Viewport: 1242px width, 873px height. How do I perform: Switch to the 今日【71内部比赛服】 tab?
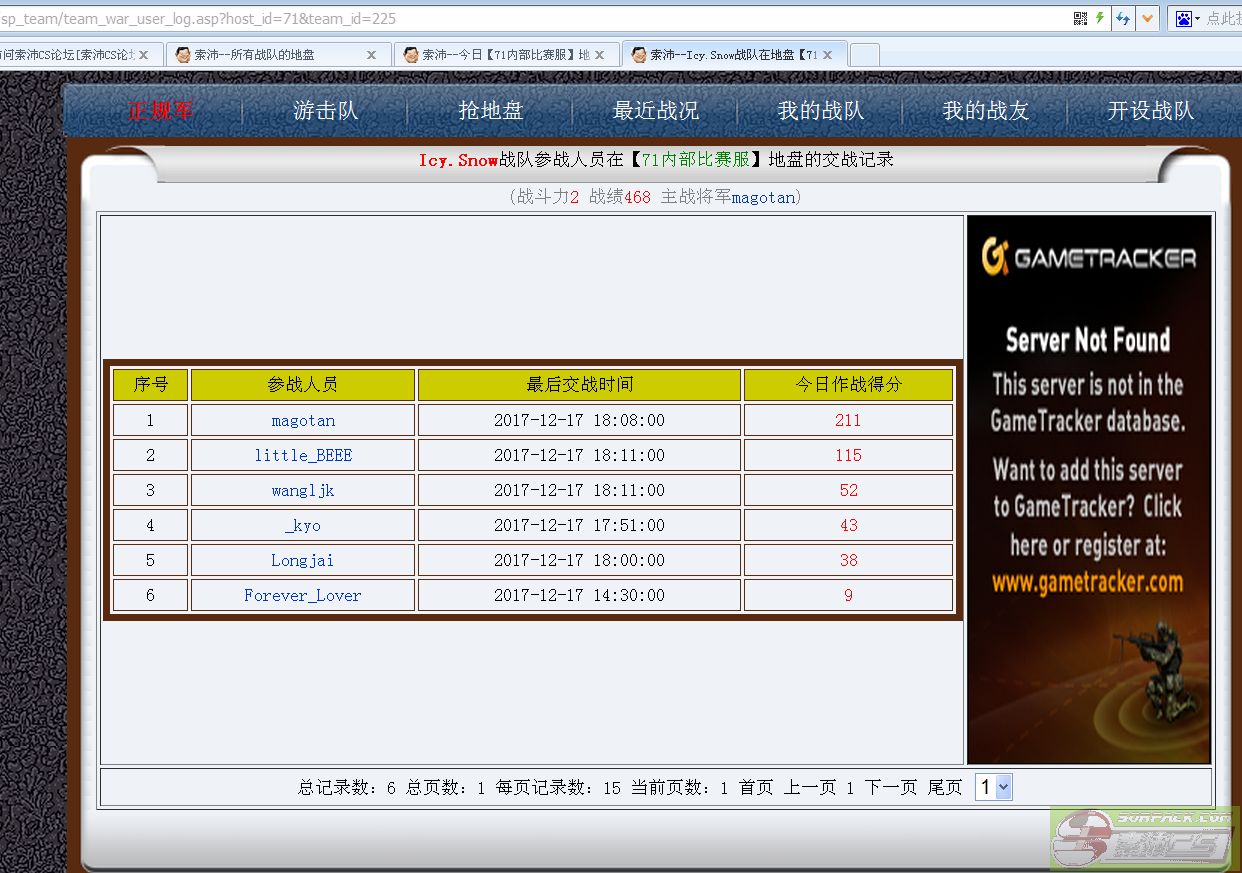(498, 55)
